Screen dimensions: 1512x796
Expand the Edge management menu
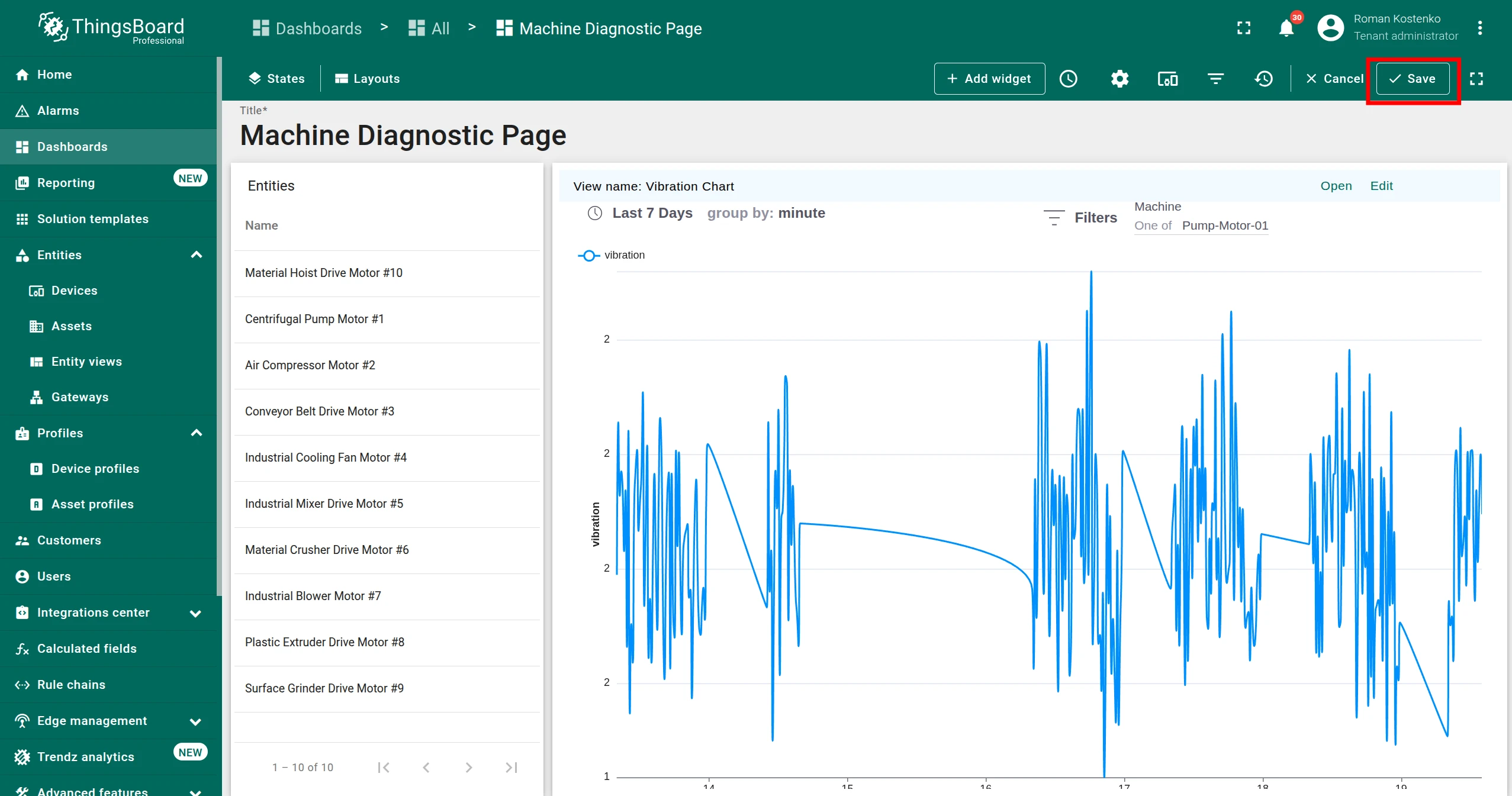[195, 721]
